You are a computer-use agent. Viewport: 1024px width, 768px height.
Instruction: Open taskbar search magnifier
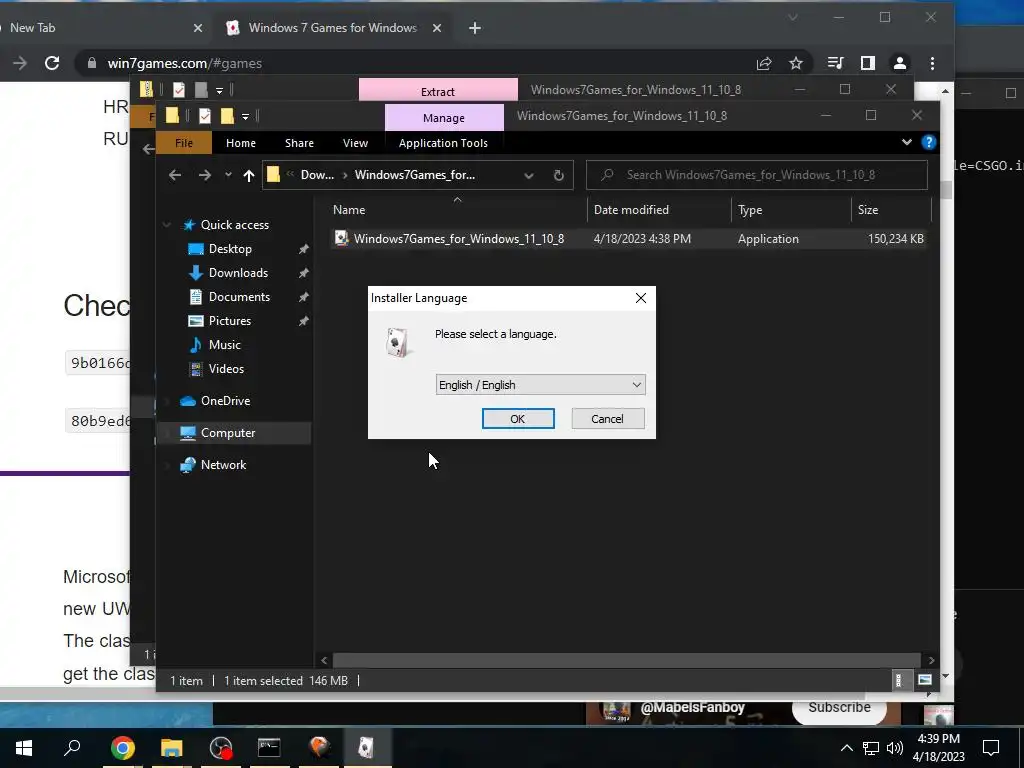(x=72, y=748)
